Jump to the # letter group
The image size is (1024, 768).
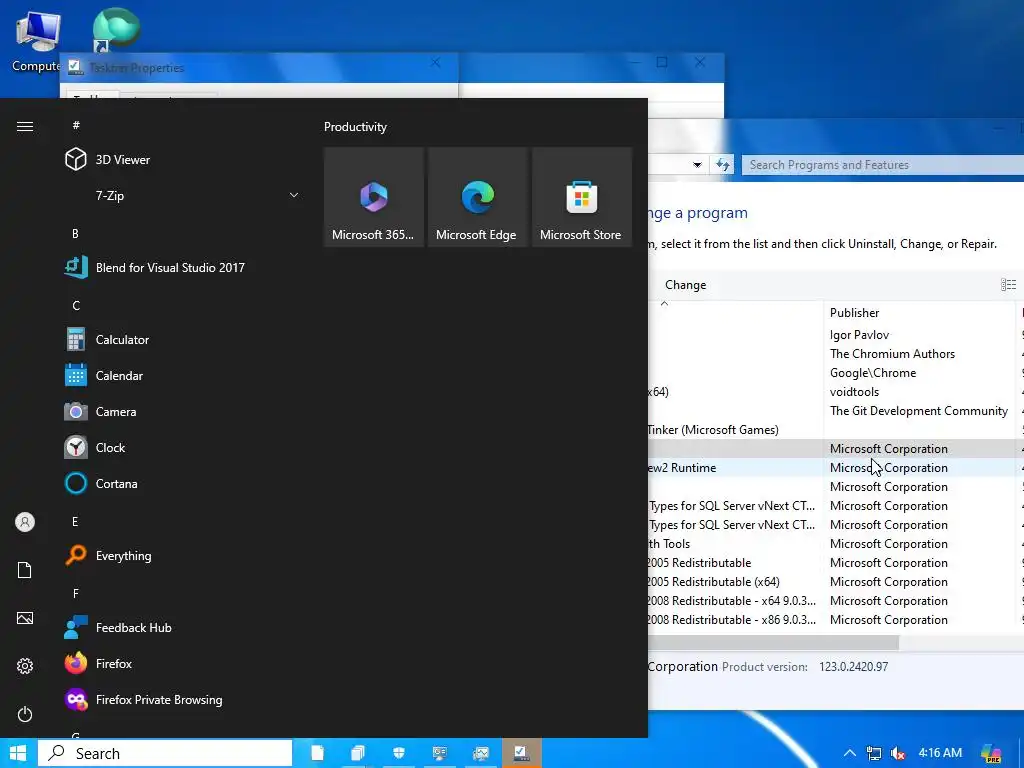76,125
